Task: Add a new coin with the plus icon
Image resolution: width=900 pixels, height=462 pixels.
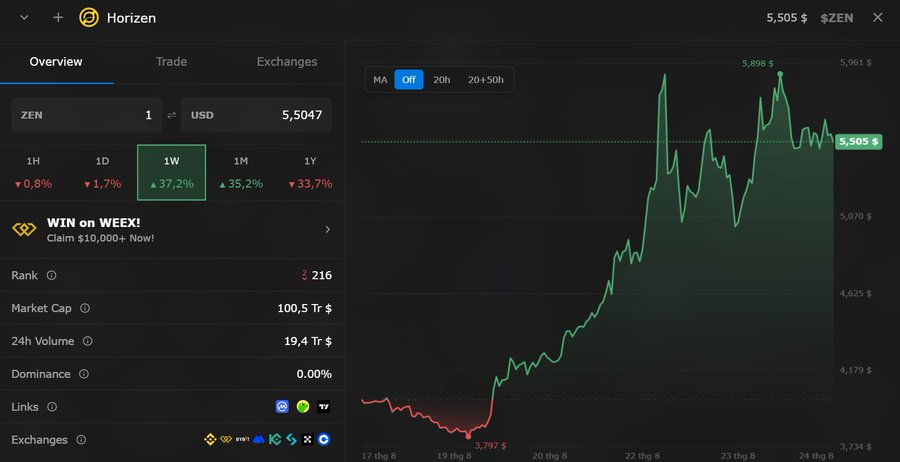Action: pos(58,18)
